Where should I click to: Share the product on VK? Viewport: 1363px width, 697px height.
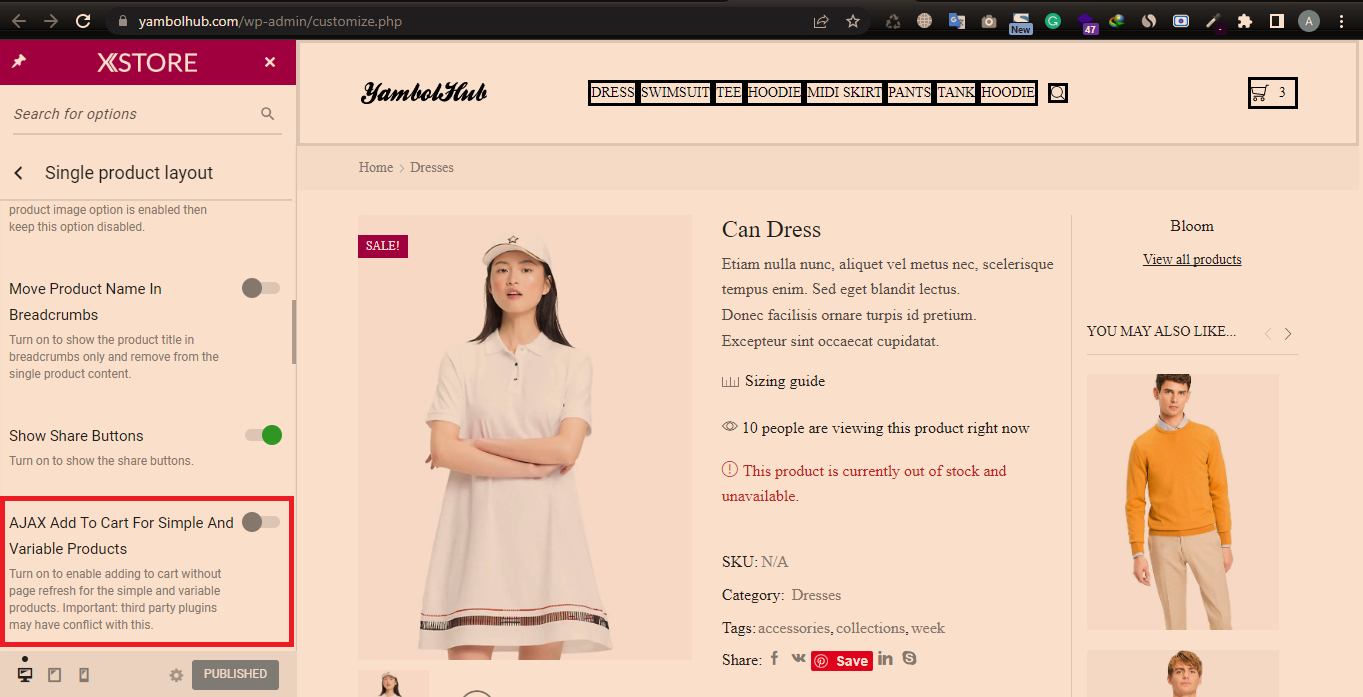798,659
